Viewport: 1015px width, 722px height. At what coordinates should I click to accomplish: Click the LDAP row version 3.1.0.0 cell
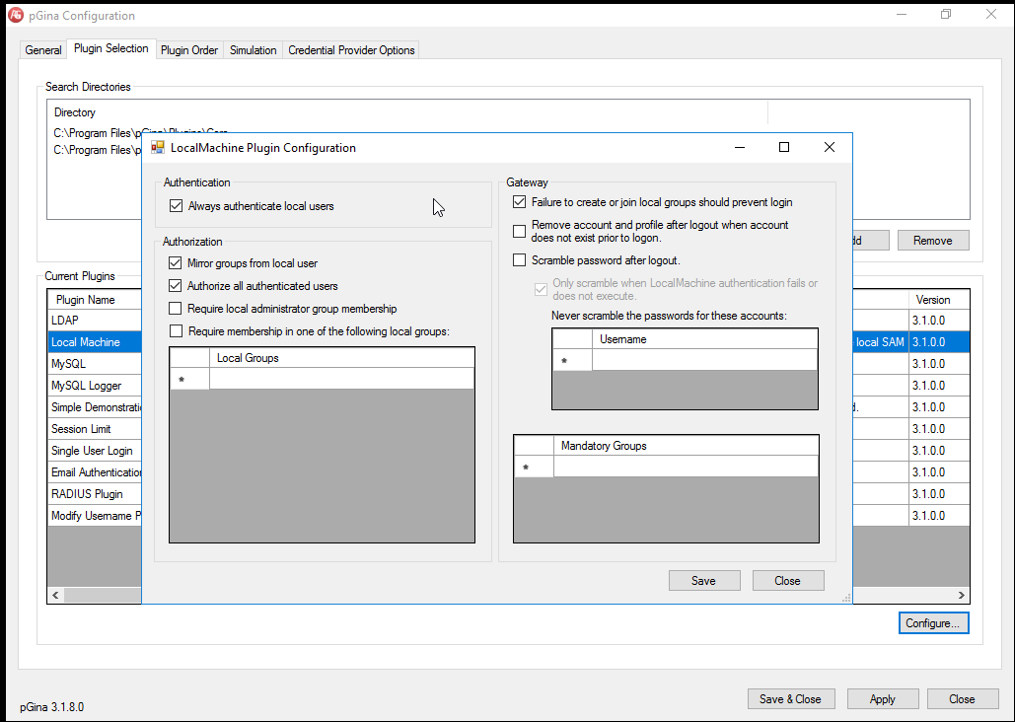pos(939,320)
